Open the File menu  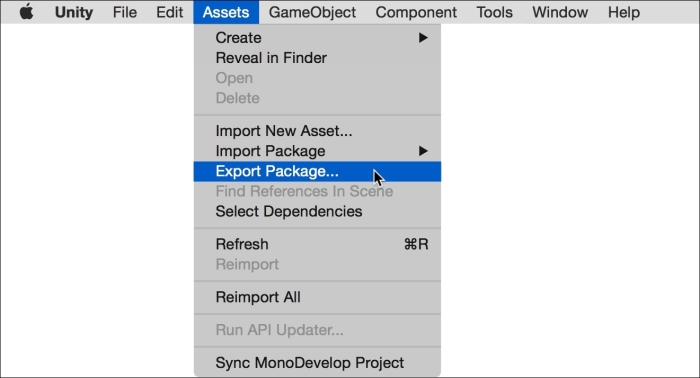coord(125,12)
